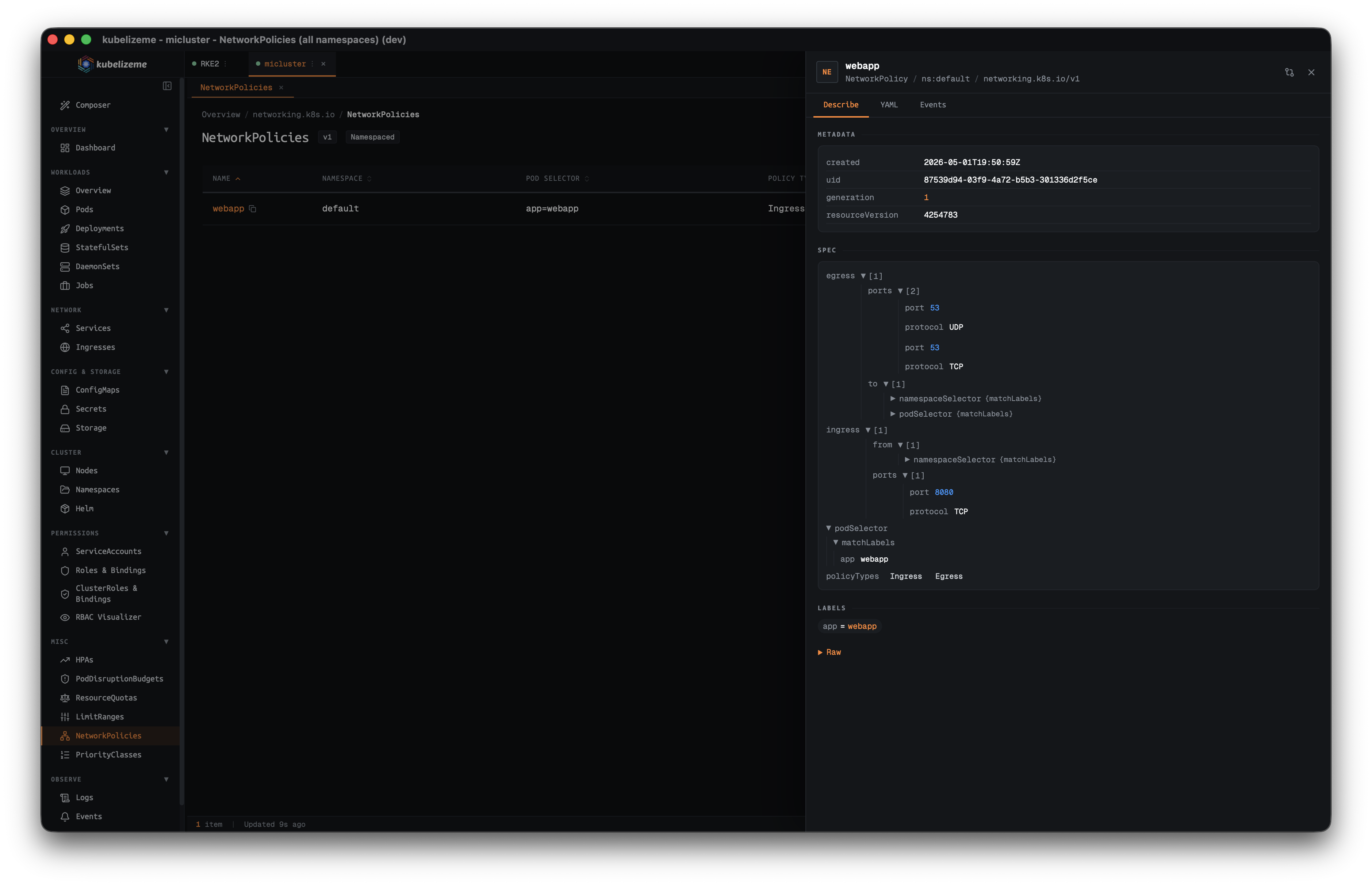Click the Dashboard grid icon

click(65, 148)
